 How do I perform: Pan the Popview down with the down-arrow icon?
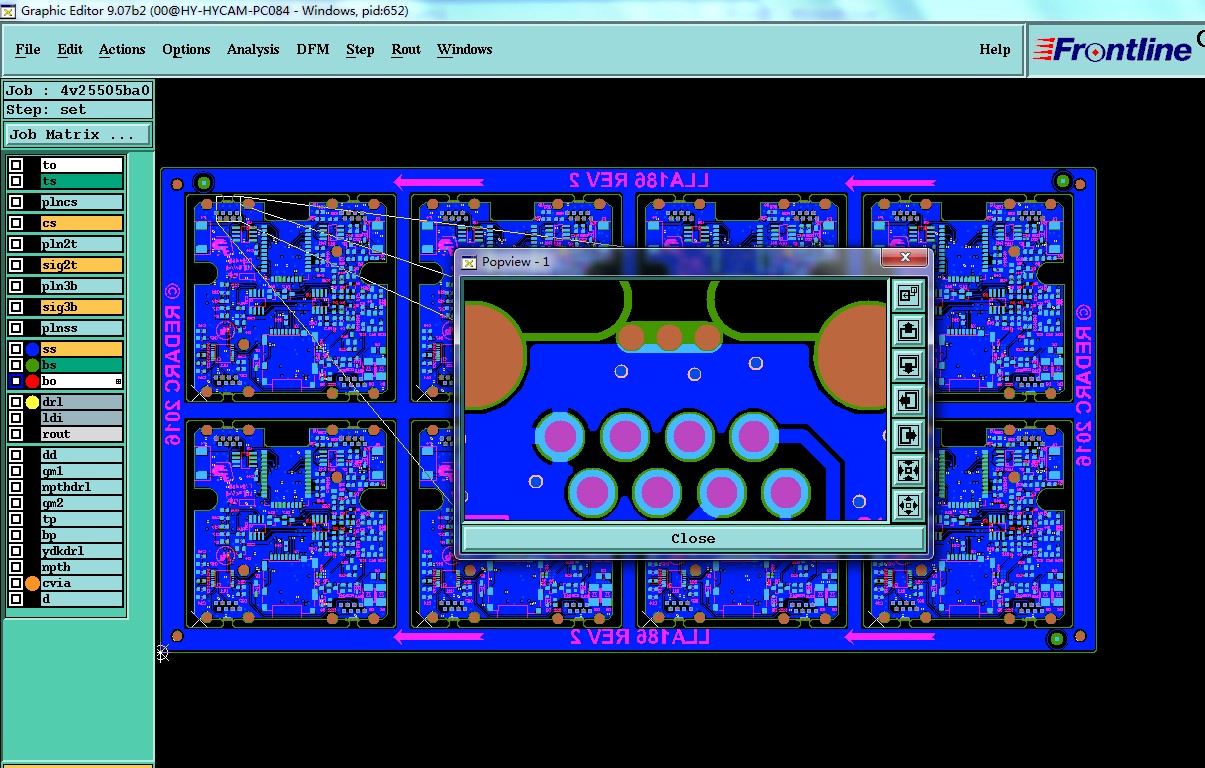click(x=908, y=365)
